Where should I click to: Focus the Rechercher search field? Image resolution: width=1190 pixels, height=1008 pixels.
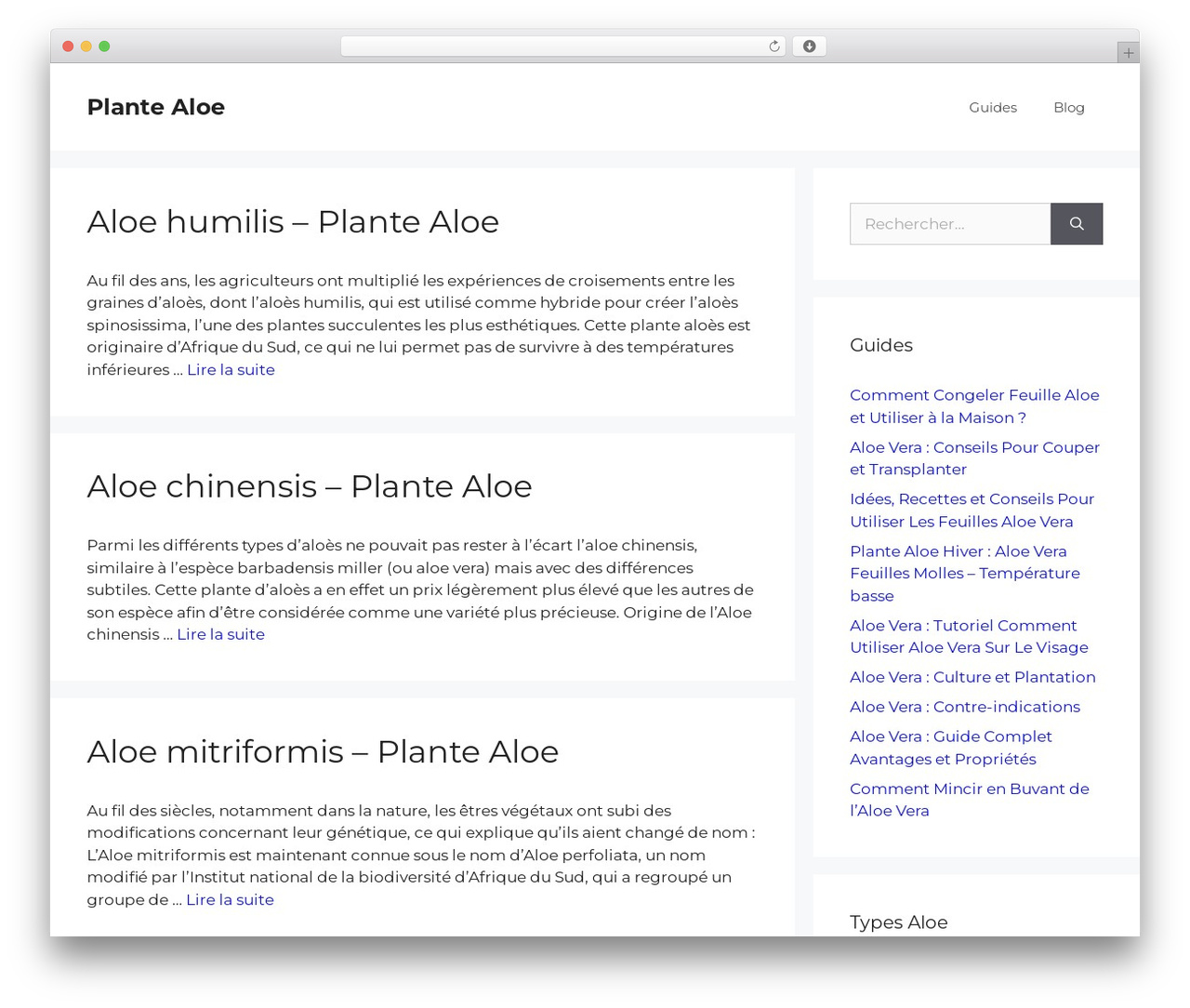[x=950, y=224]
